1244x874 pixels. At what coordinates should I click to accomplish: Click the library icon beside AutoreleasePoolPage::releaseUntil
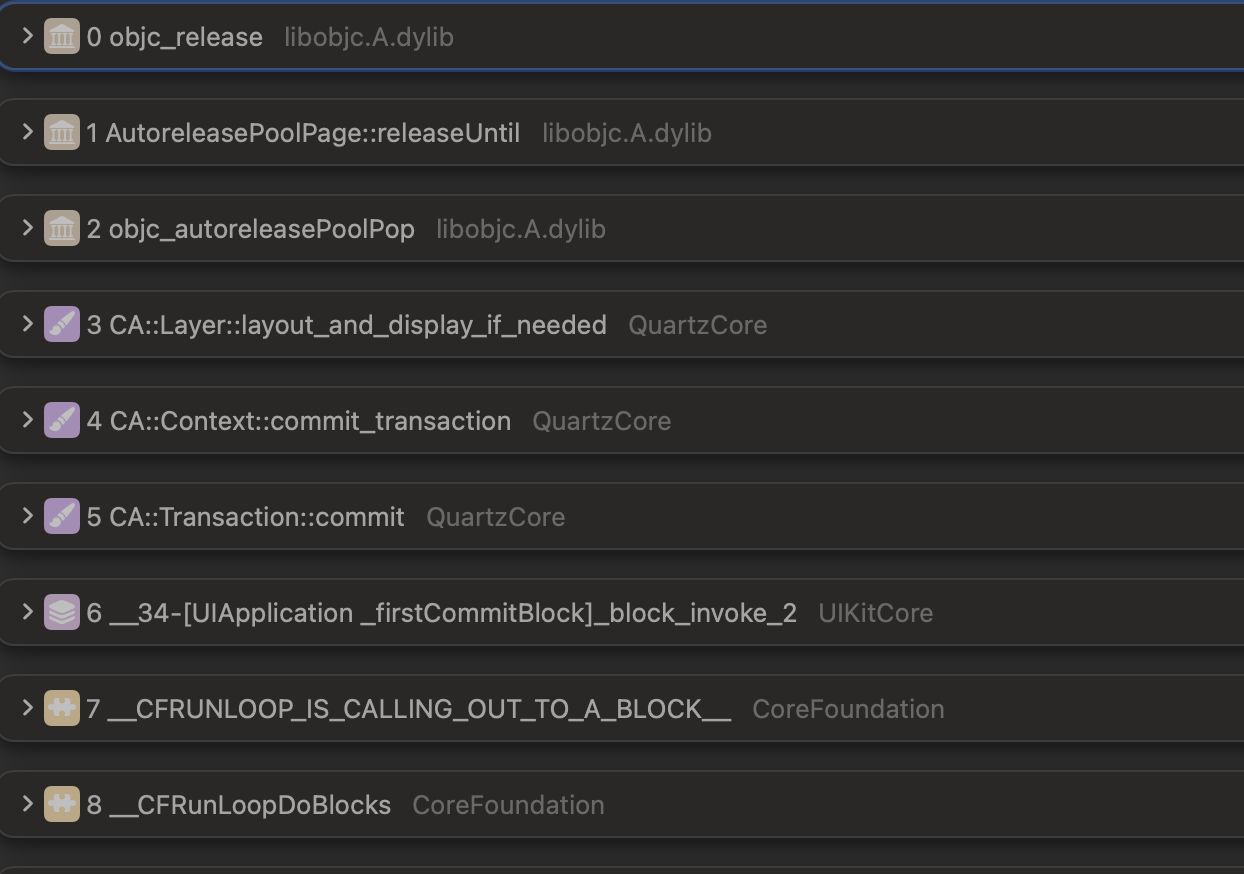61,133
